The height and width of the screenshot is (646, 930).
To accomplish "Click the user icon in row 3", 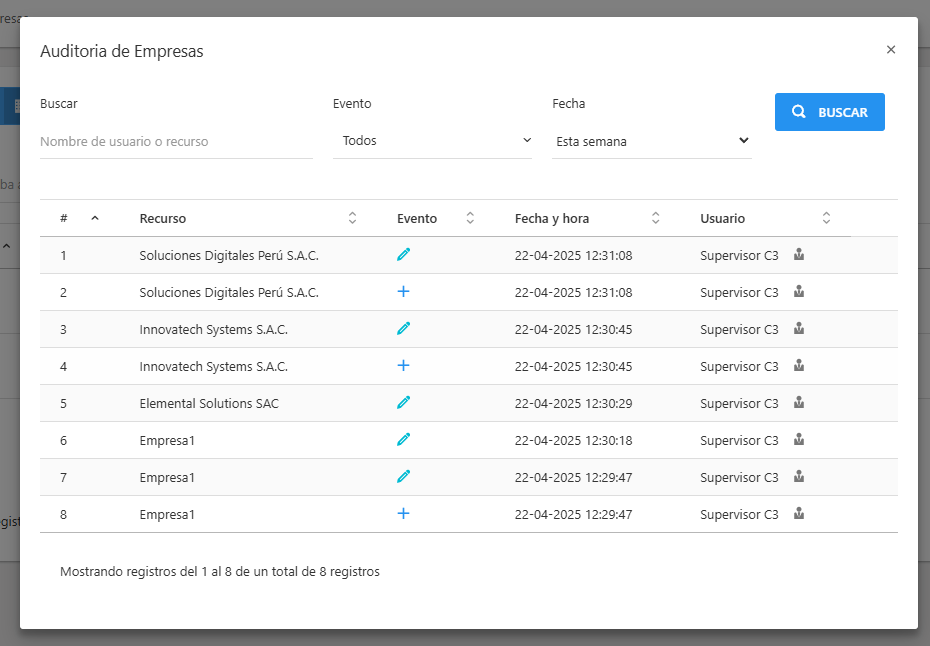I will [799, 329].
